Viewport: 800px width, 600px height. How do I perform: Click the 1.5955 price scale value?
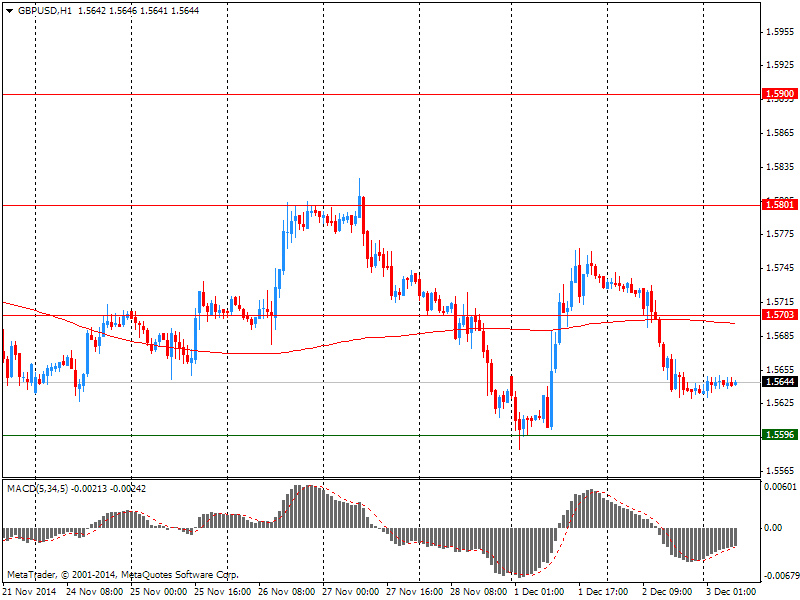(x=780, y=32)
